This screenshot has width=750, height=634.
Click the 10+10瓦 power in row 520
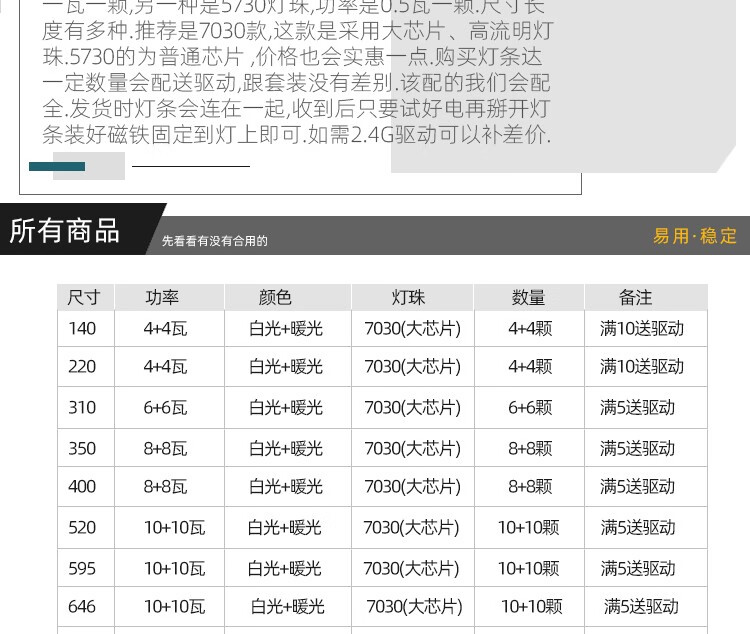coord(175,528)
